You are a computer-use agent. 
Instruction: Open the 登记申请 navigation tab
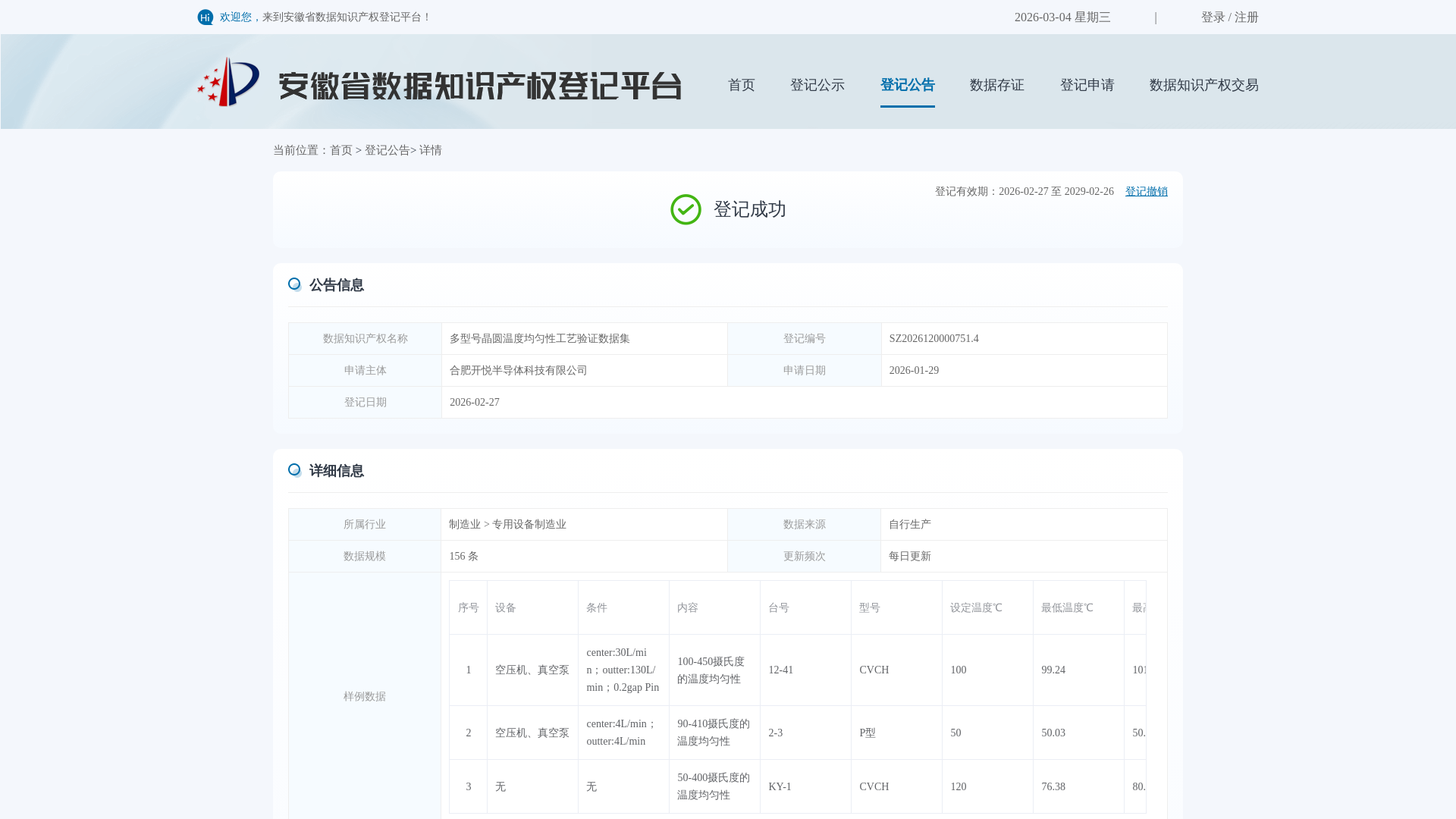[1087, 85]
